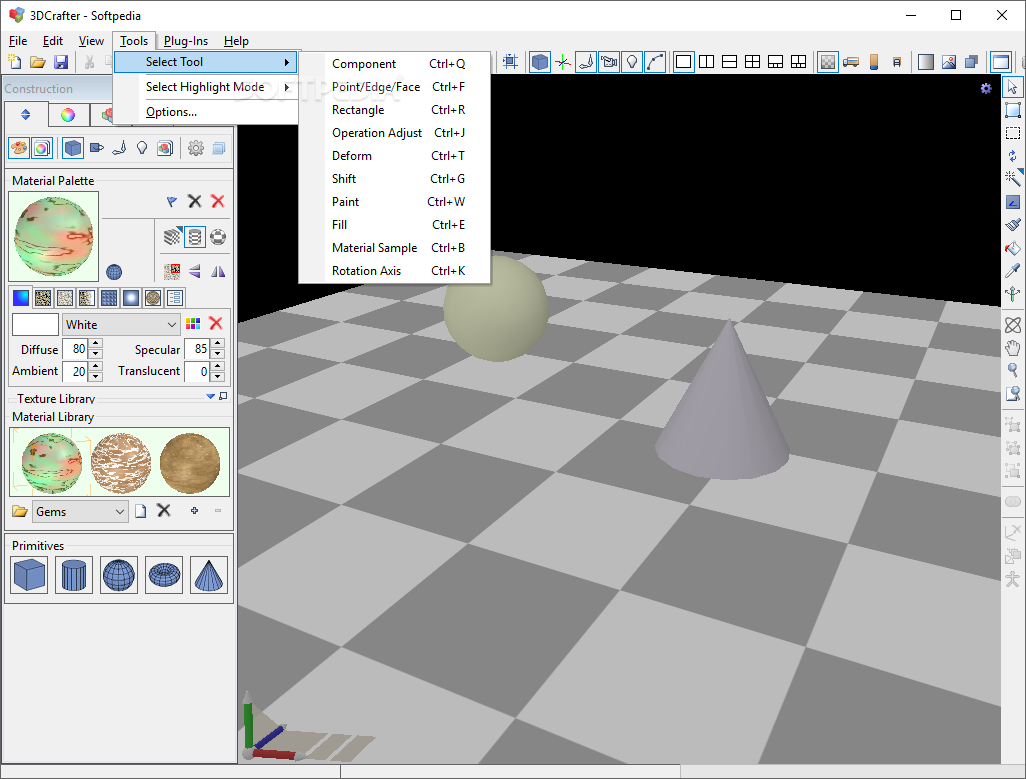The image size is (1026, 779).
Task: Collapse Select Tool submenu arrow
Action: 287,62
